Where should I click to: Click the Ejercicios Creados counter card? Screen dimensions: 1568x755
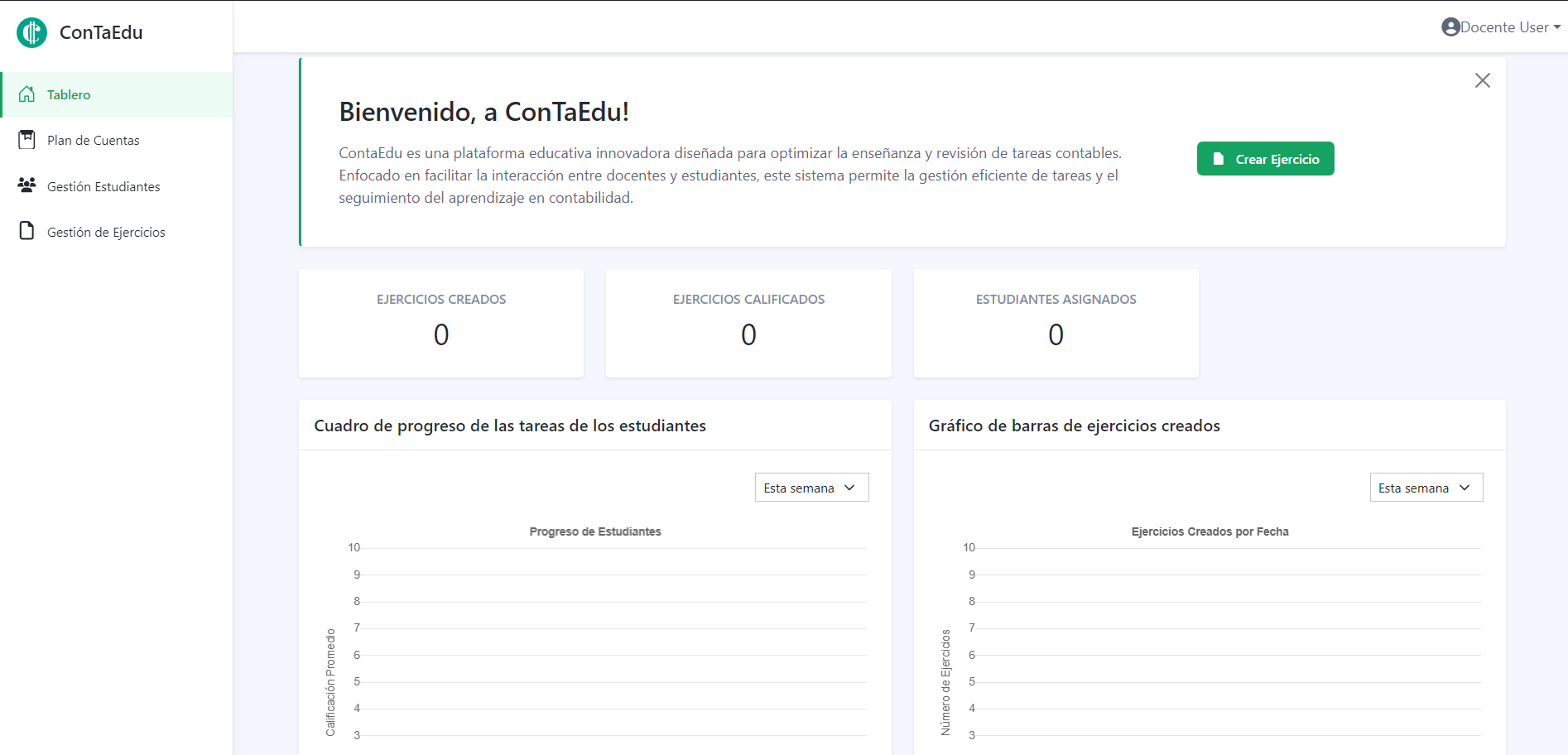(440, 323)
